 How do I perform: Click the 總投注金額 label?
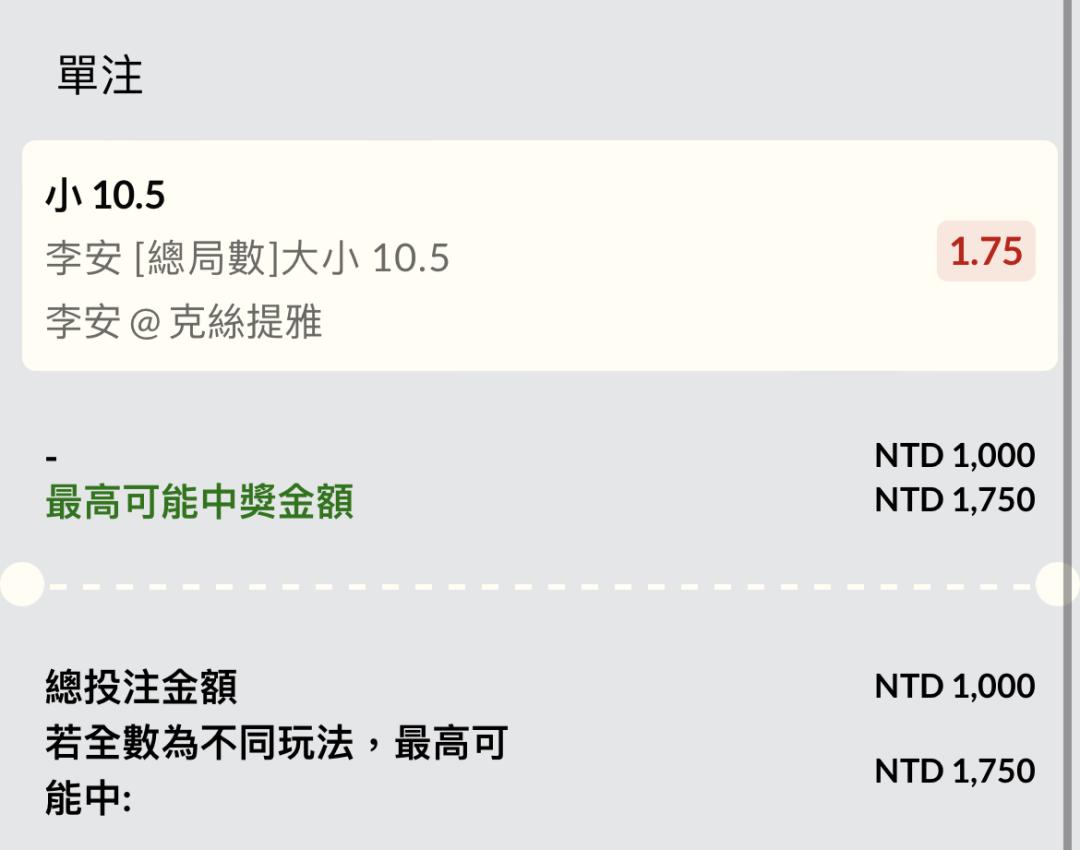141,687
